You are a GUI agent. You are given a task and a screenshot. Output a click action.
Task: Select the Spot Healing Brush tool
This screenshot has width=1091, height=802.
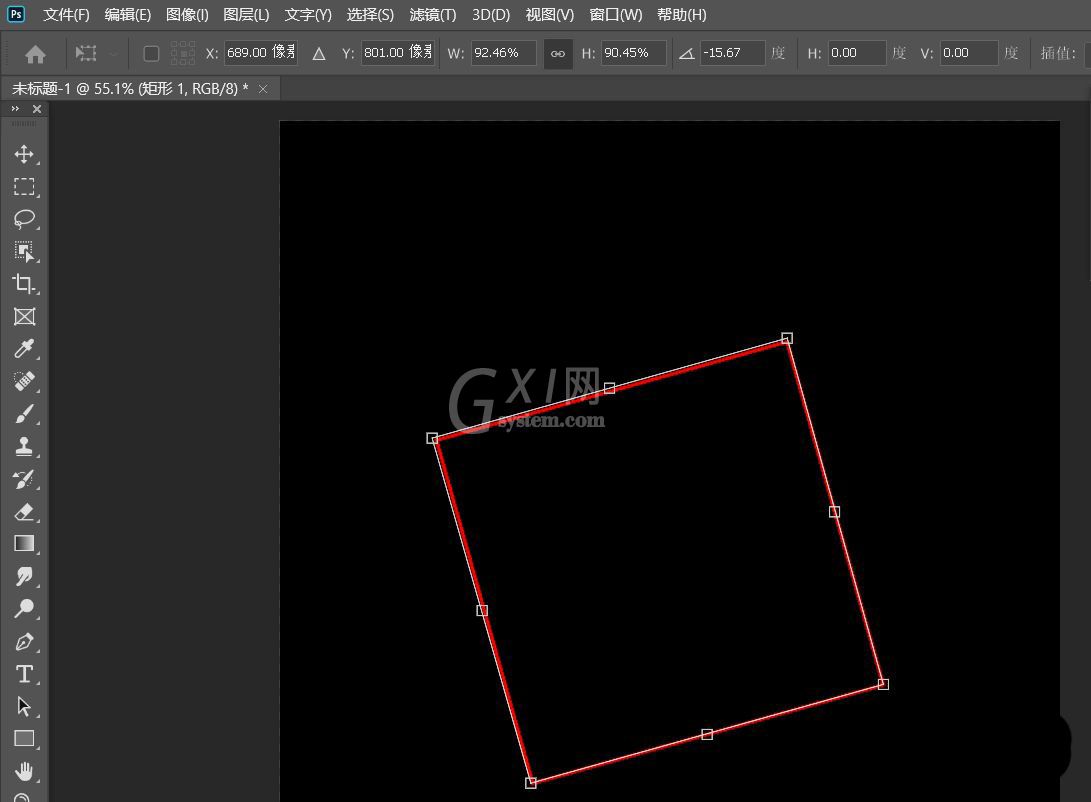point(24,381)
